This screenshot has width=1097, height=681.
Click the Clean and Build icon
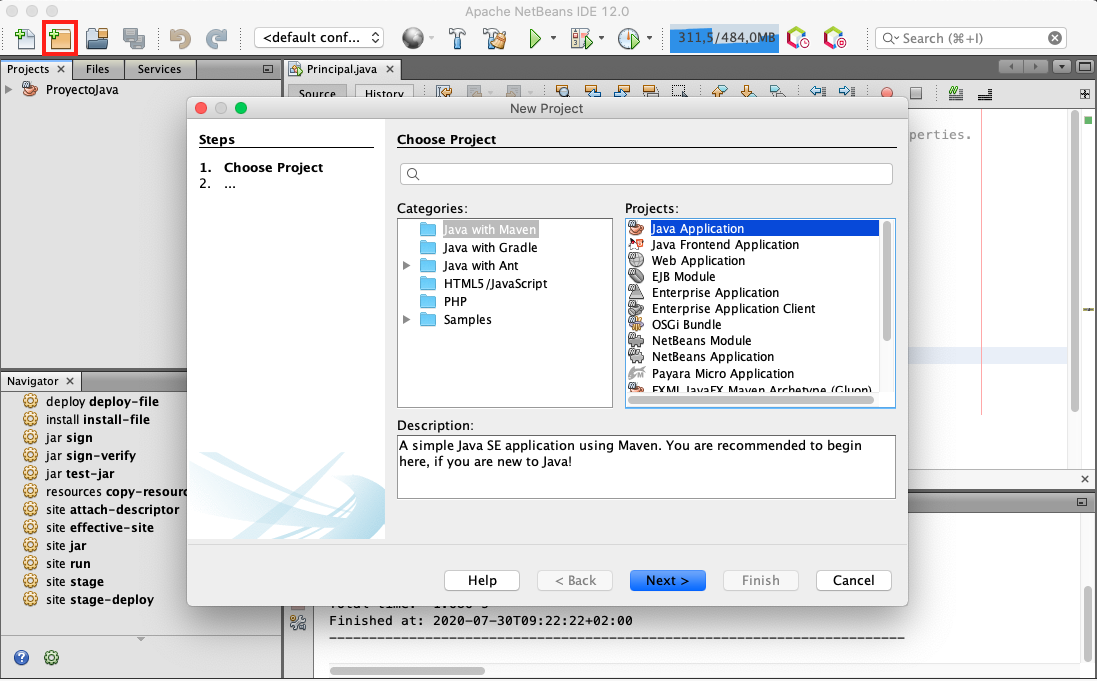point(495,38)
